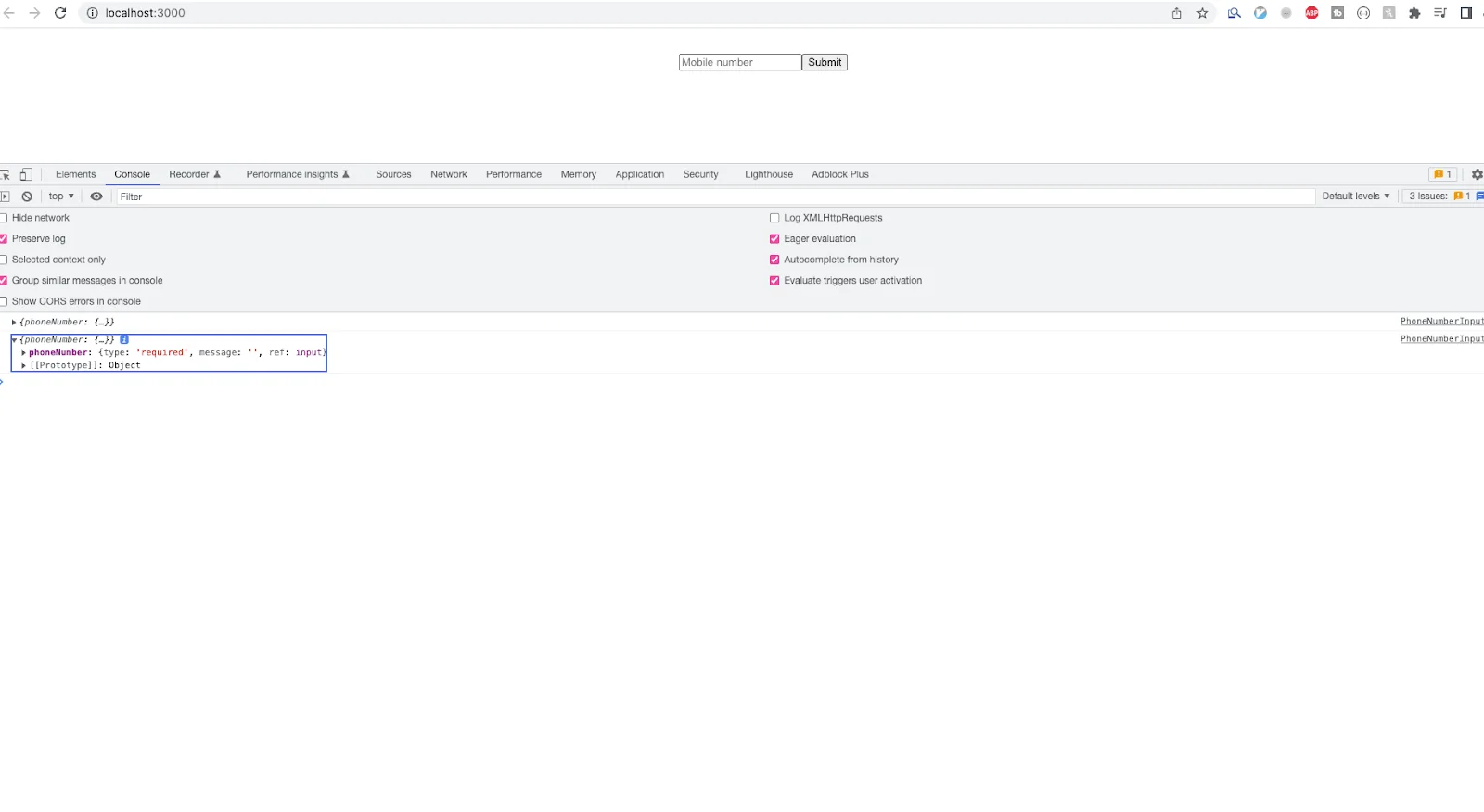Click the browser forward arrow
Image resolution: width=1484 pixels, height=812 pixels.
click(x=34, y=13)
